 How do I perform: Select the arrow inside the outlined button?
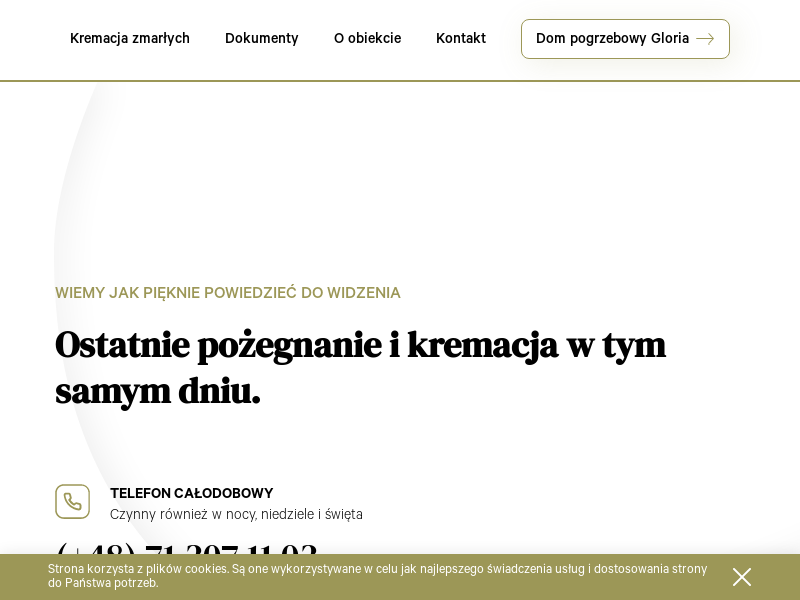[705, 39]
